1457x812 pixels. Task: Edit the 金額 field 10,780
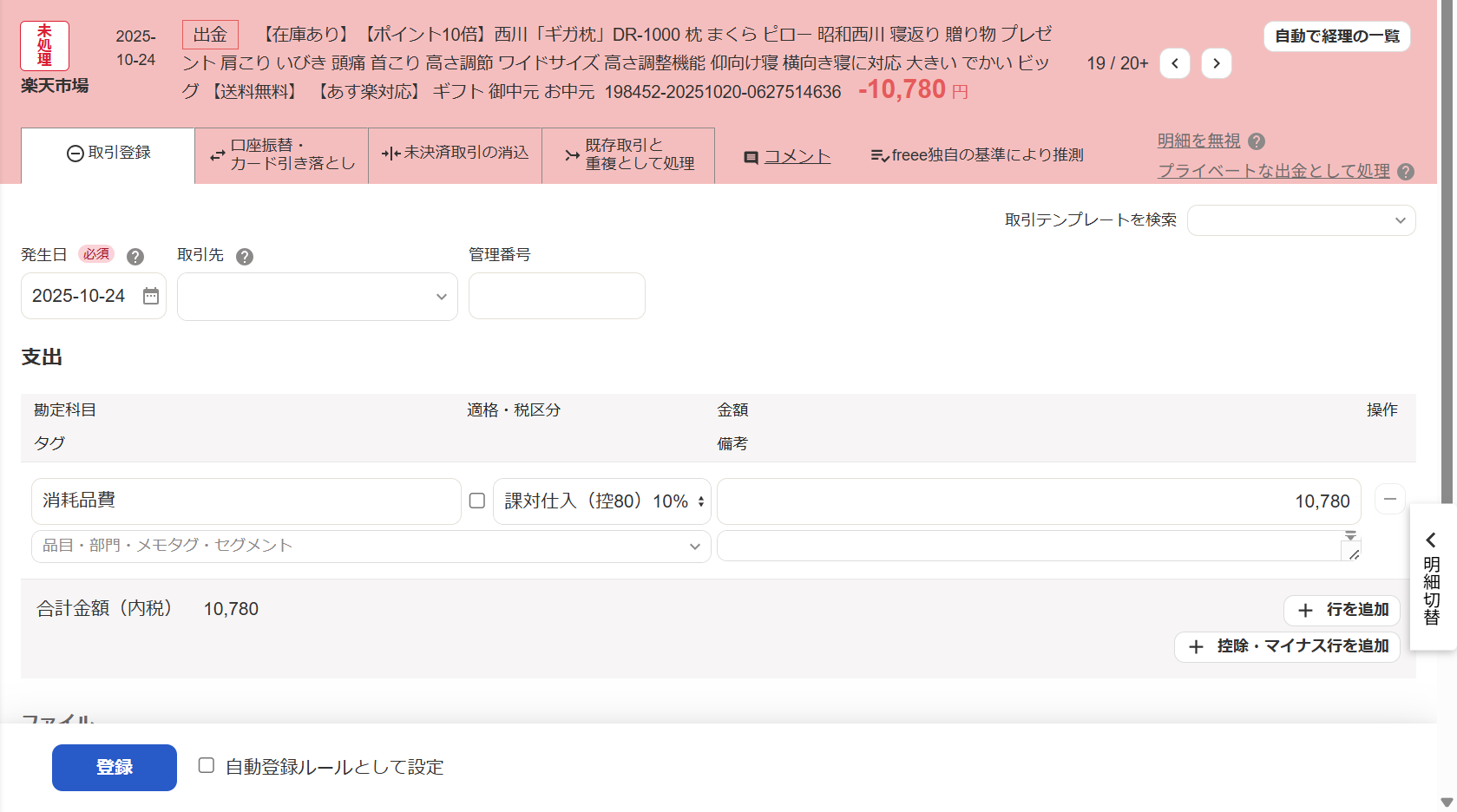tap(1040, 501)
